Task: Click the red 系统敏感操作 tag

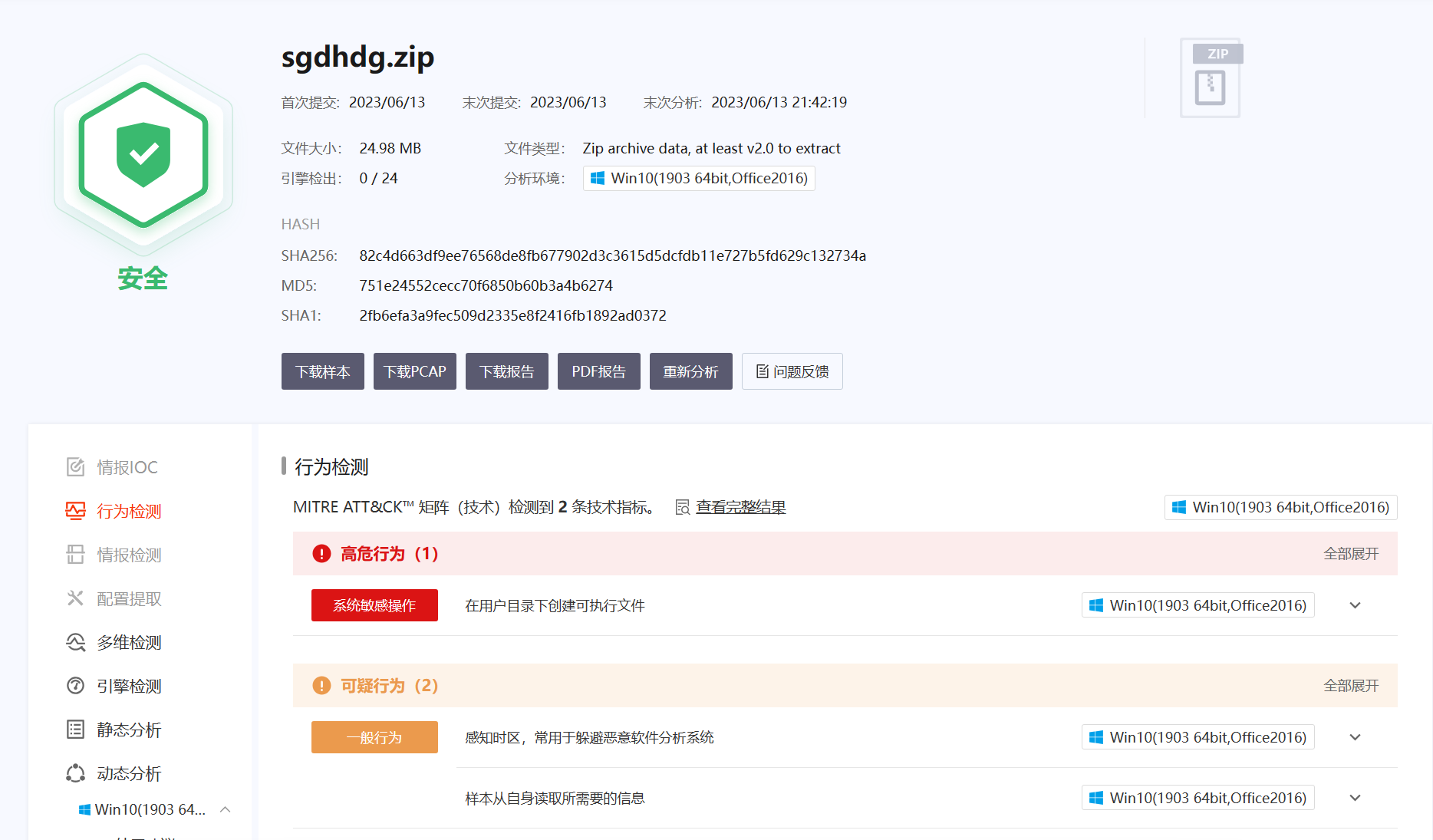Action: [374, 605]
